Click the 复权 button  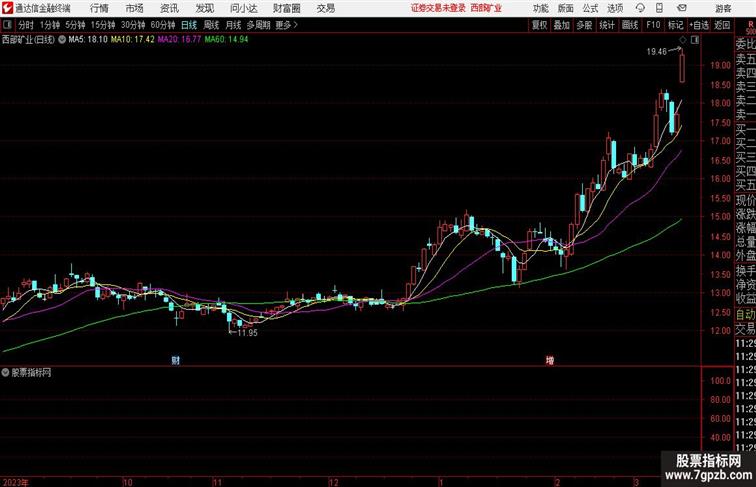[x=540, y=25]
